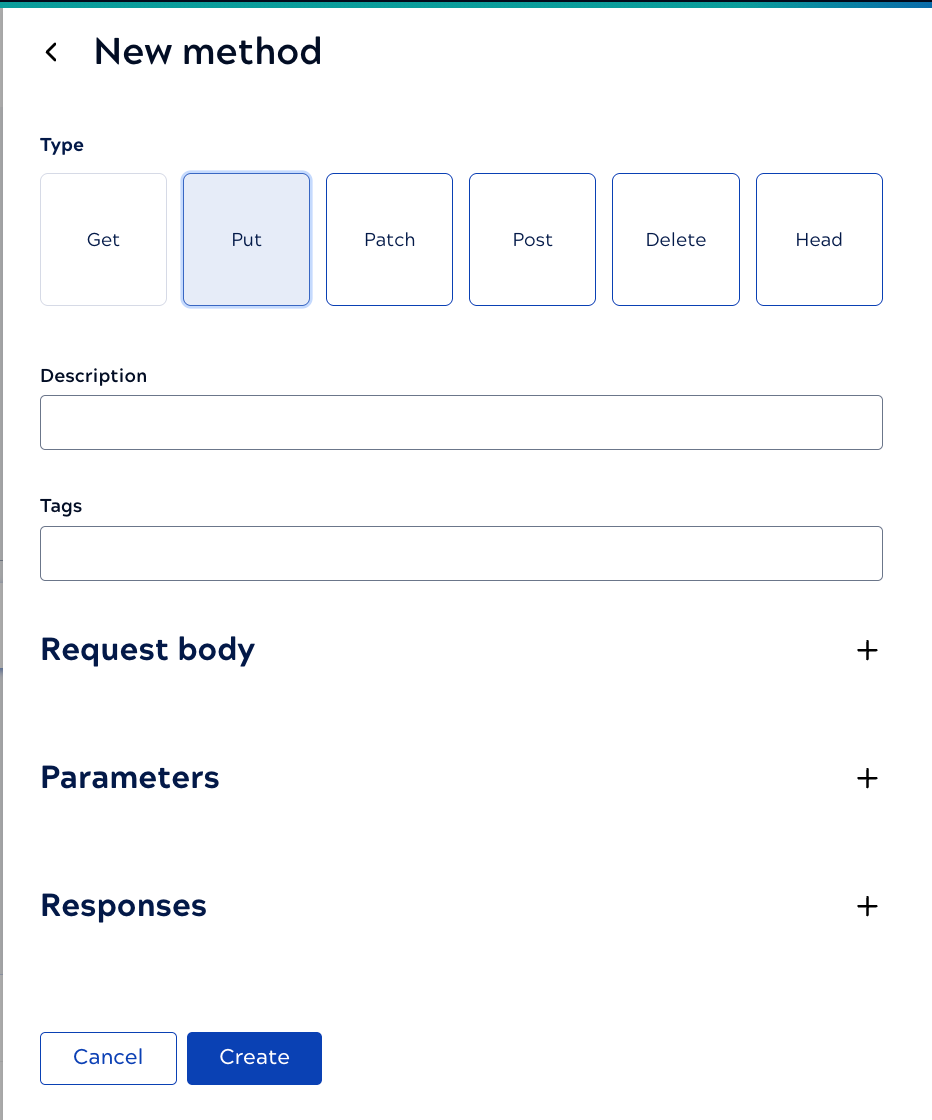The width and height of the screenshot is (932, 1120).
Task: Select the Get method type
Action: (103, 239)
